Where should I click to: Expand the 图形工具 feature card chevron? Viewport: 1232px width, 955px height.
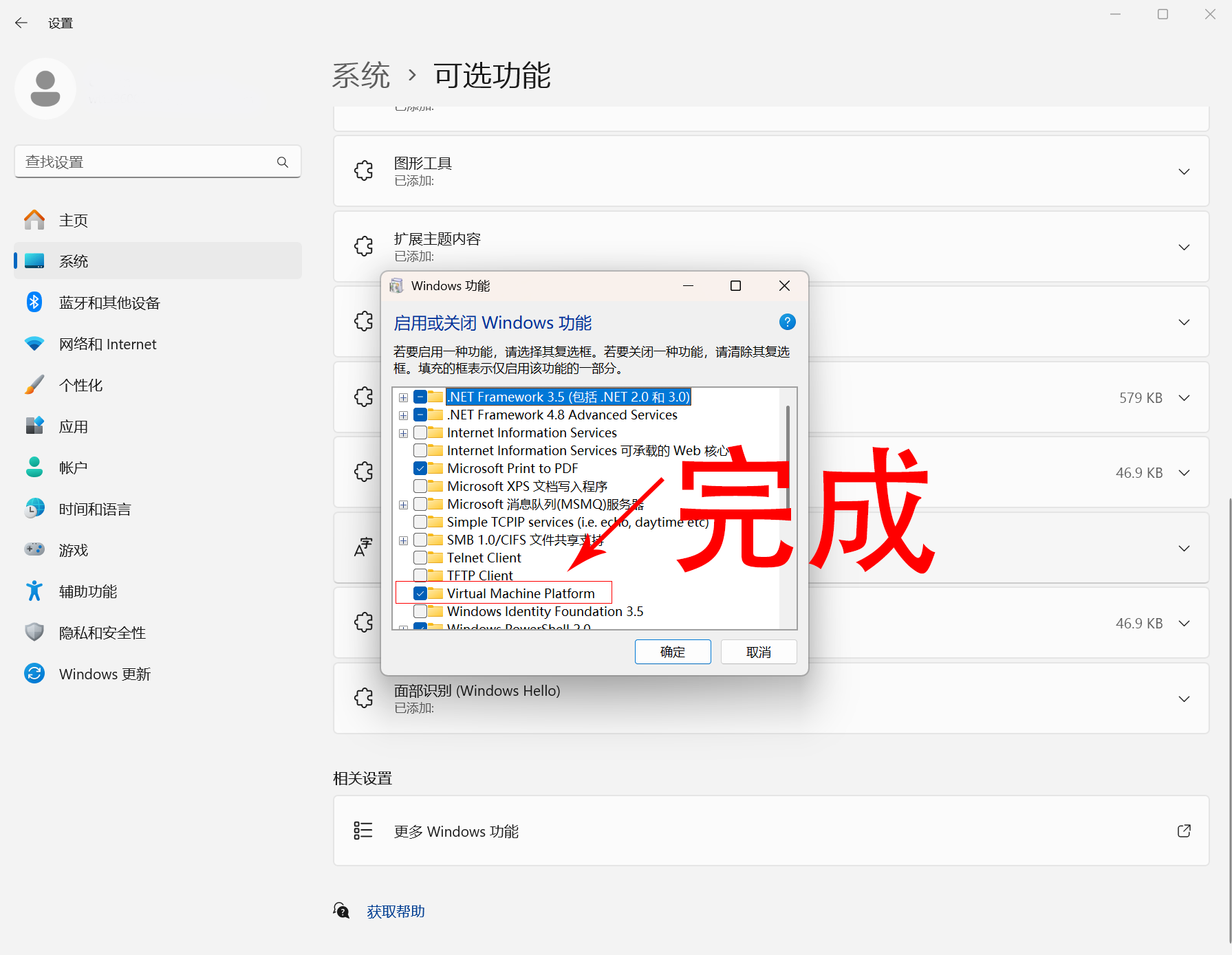coord(1184,171)
